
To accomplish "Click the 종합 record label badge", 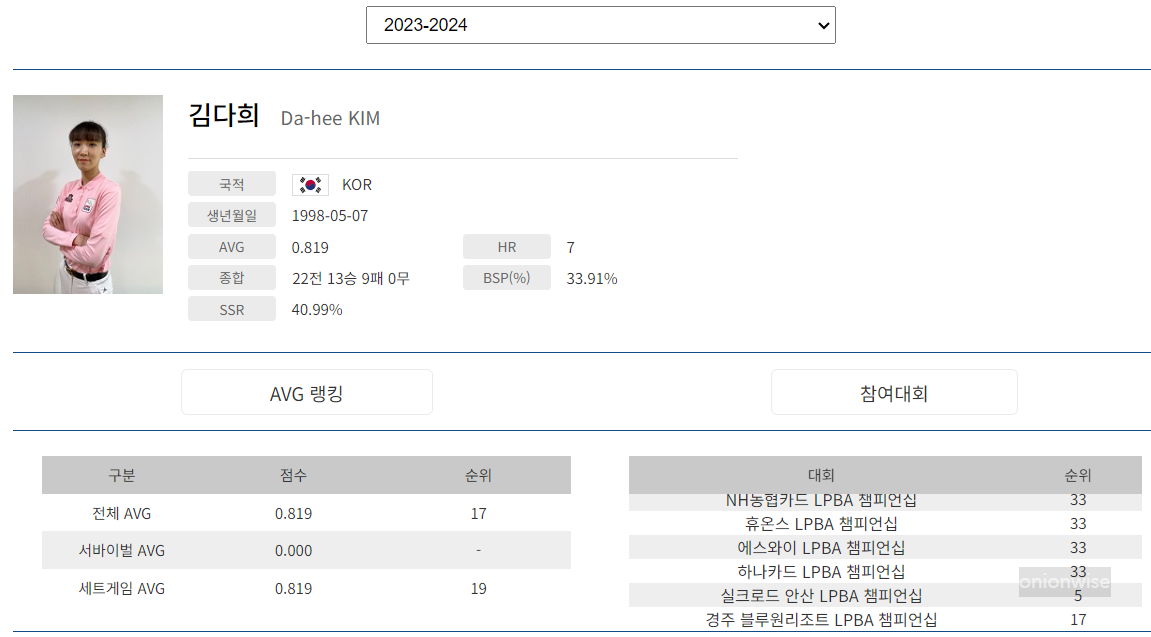I will tap(231, 277).
